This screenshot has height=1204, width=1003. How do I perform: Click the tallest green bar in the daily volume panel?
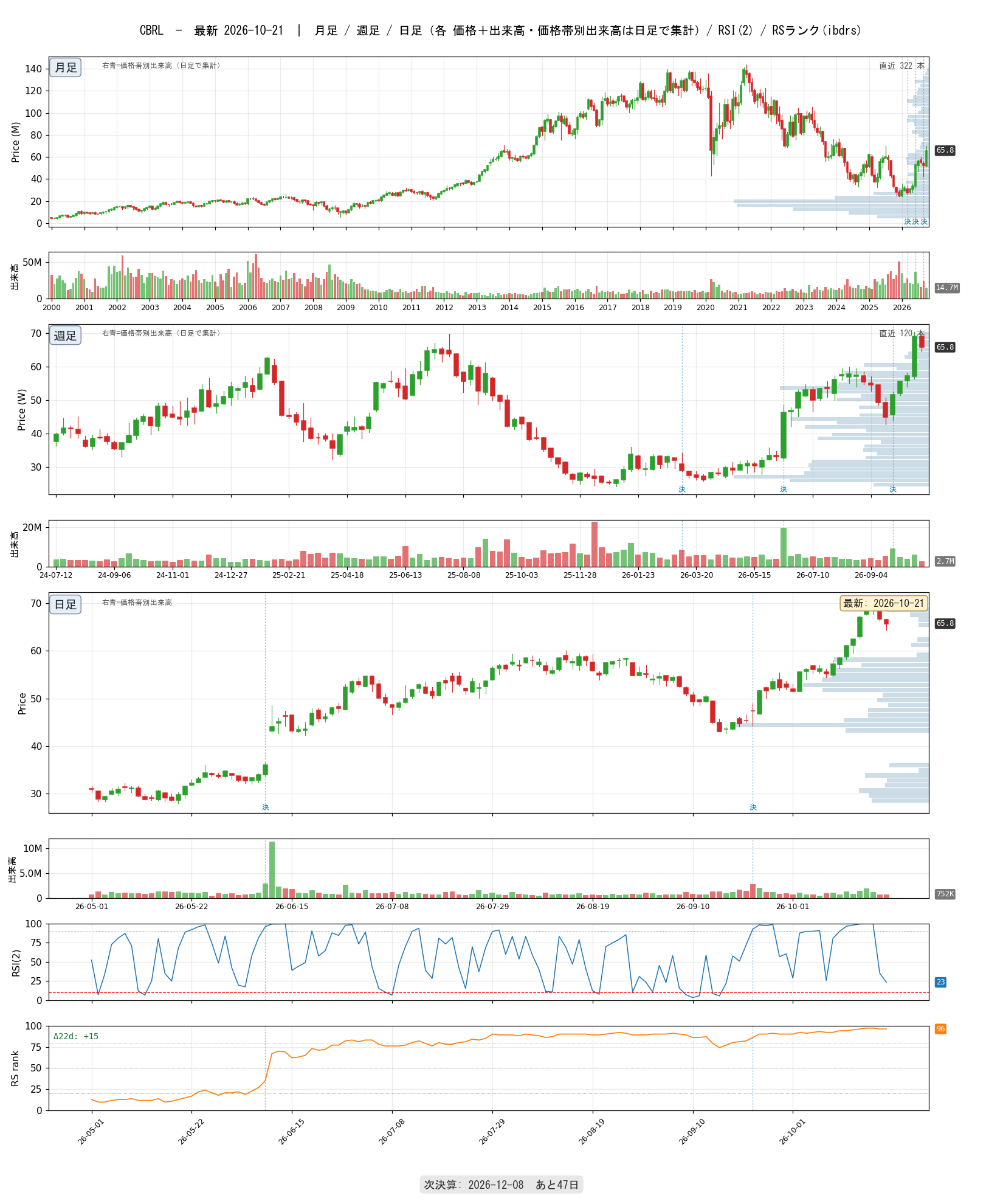tap(272, 870)
